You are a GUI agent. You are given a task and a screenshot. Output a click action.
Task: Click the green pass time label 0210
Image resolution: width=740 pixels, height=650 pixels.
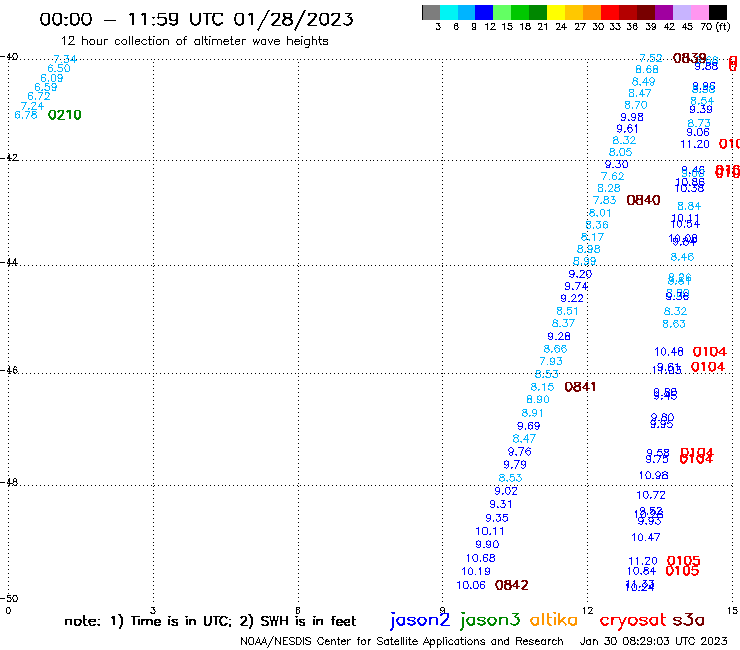pyautogui.click(x=65, y=115)
